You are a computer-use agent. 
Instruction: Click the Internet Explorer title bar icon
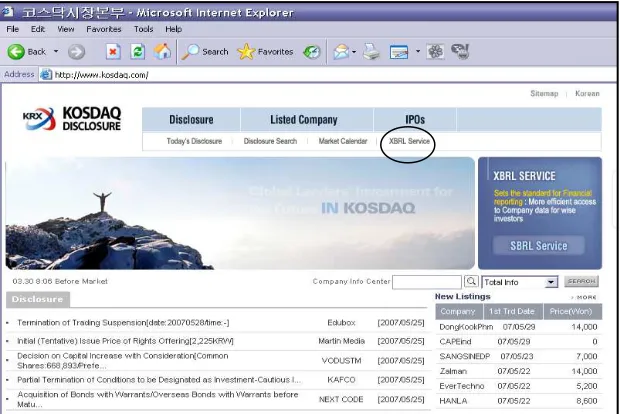[x=8, y=12]
